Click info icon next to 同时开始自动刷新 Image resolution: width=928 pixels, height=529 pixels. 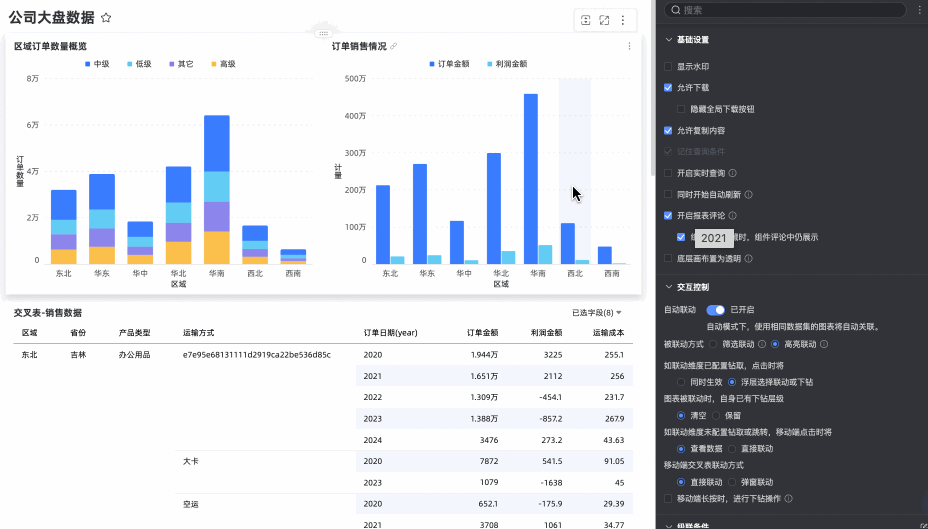point(748,195)
